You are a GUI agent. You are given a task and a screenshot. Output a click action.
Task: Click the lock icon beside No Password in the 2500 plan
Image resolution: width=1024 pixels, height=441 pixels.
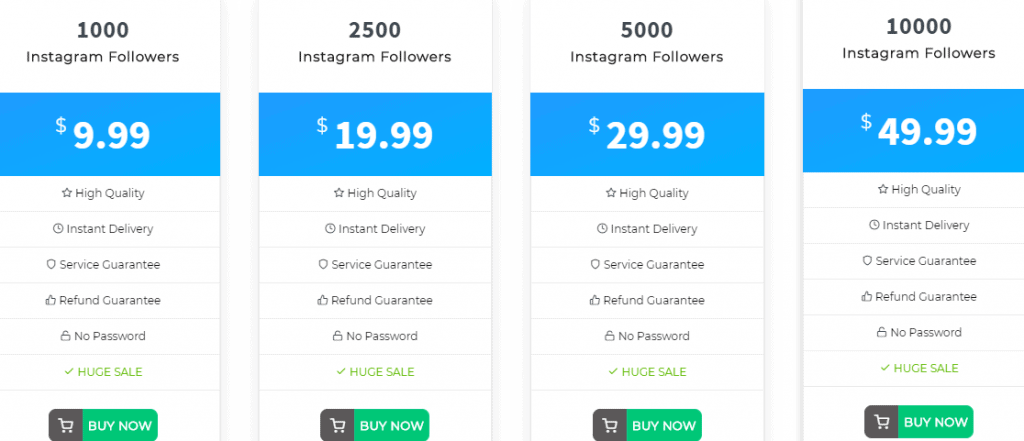point(337,336)
